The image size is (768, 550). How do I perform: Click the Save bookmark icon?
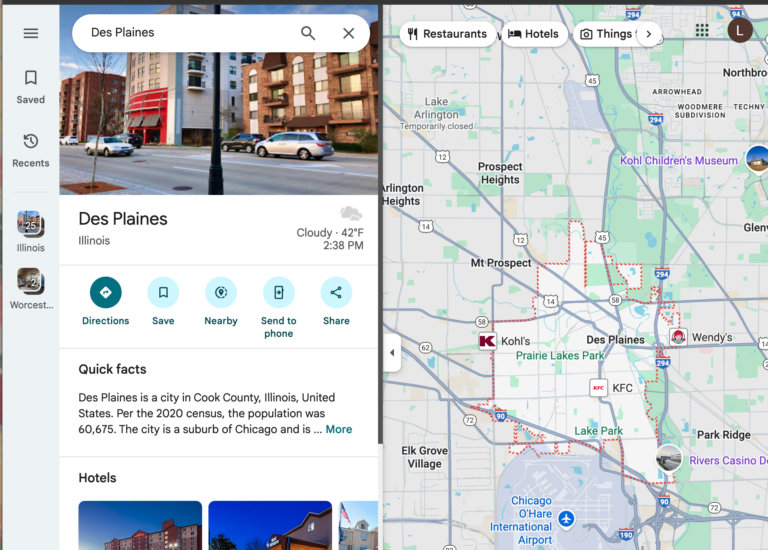(x=163, y=292)
